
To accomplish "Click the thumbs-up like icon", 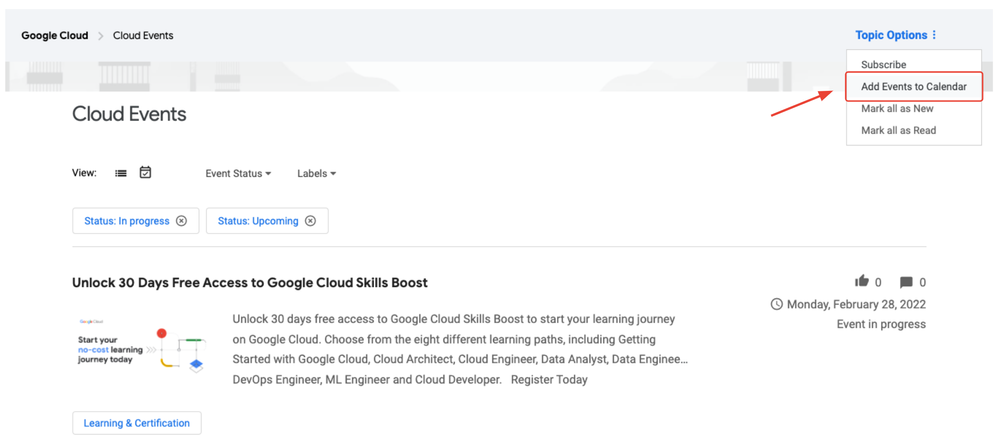I will coord(862,282).
